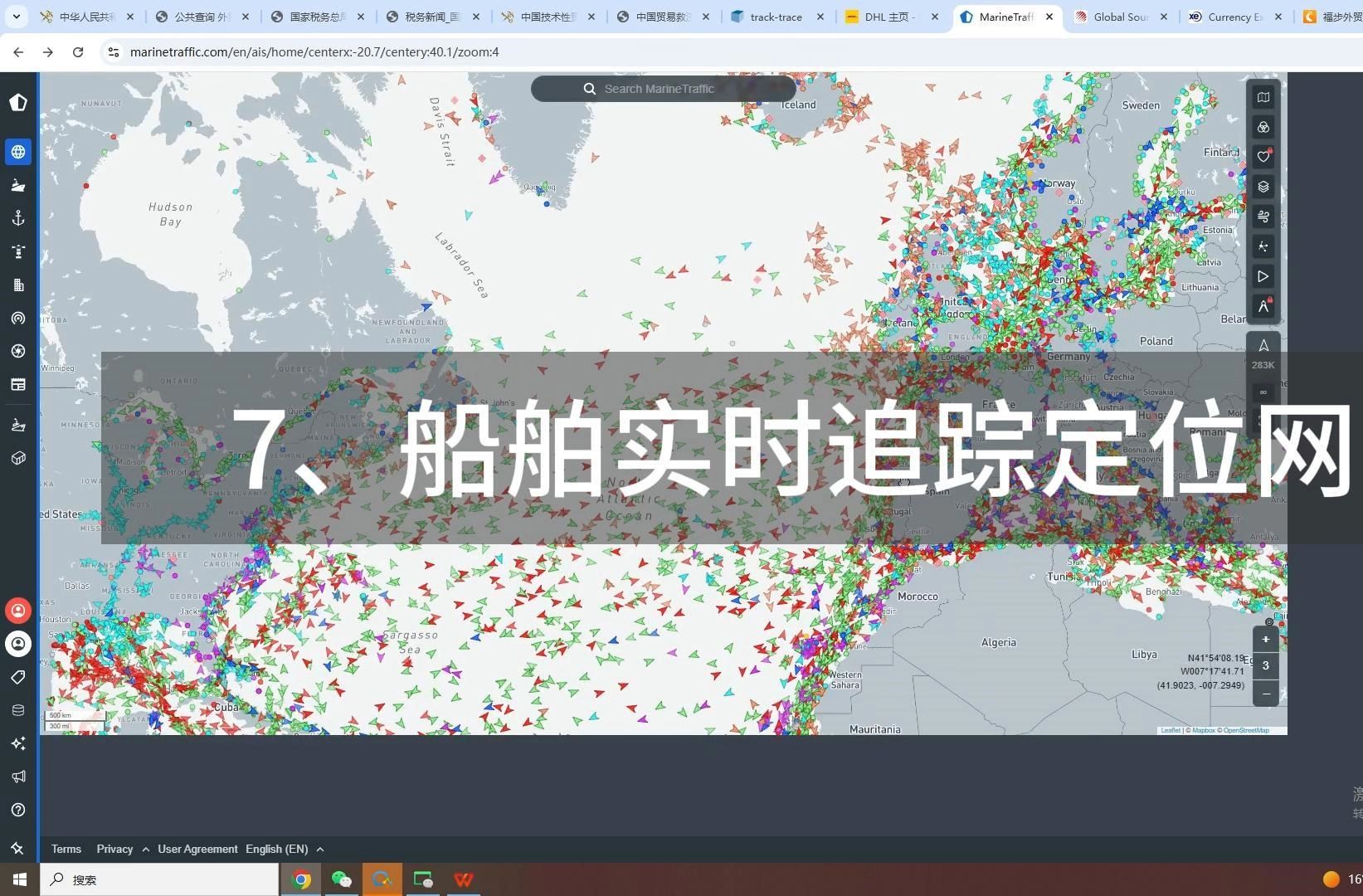The image size is (1363, 896).
Task: Start the playback triangle tool
Action: 1263,276
